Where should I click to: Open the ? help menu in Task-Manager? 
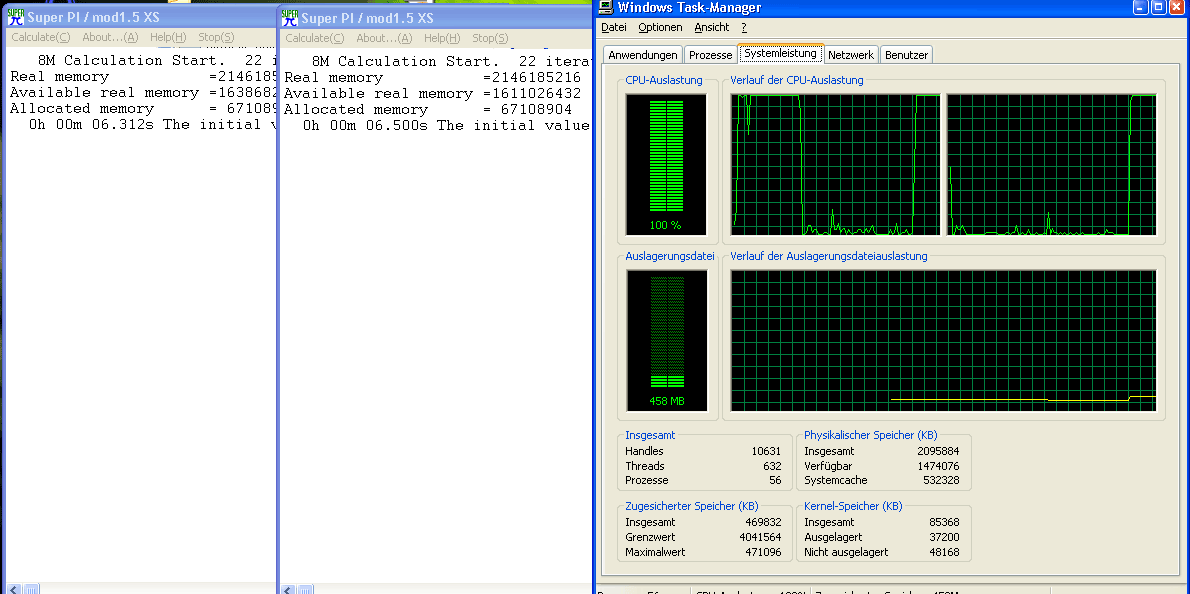pyautogui.click(x=744, y=27)
